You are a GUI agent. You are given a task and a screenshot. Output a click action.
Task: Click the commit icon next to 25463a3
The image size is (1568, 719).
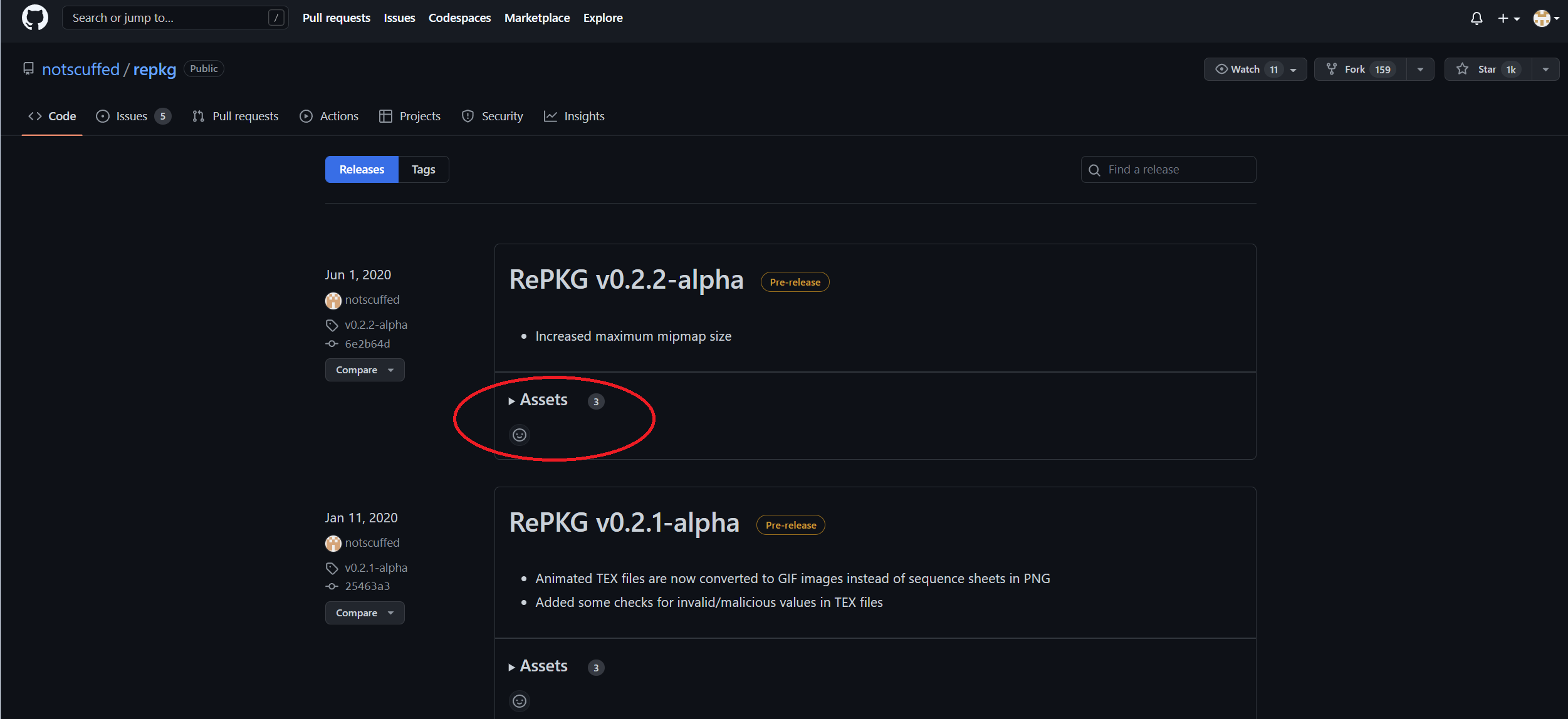point(332,586)
